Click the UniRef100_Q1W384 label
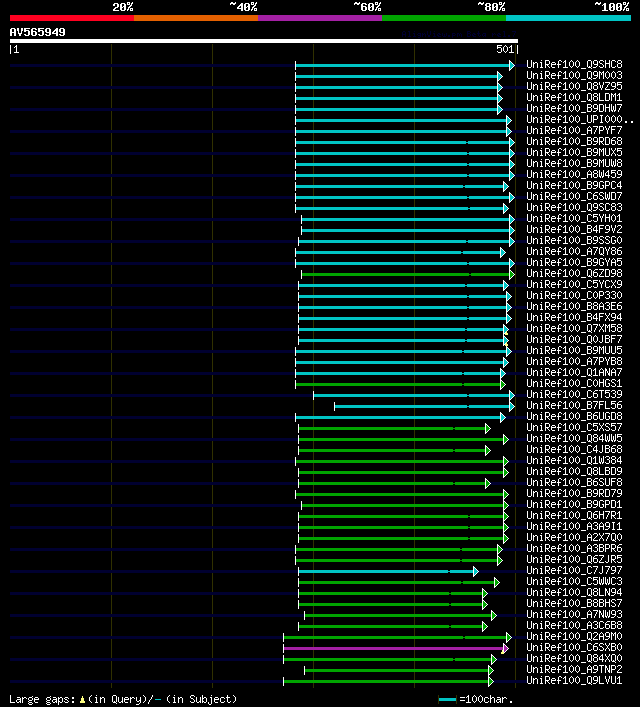Screen dimensions: 640x707 (574, 460)
